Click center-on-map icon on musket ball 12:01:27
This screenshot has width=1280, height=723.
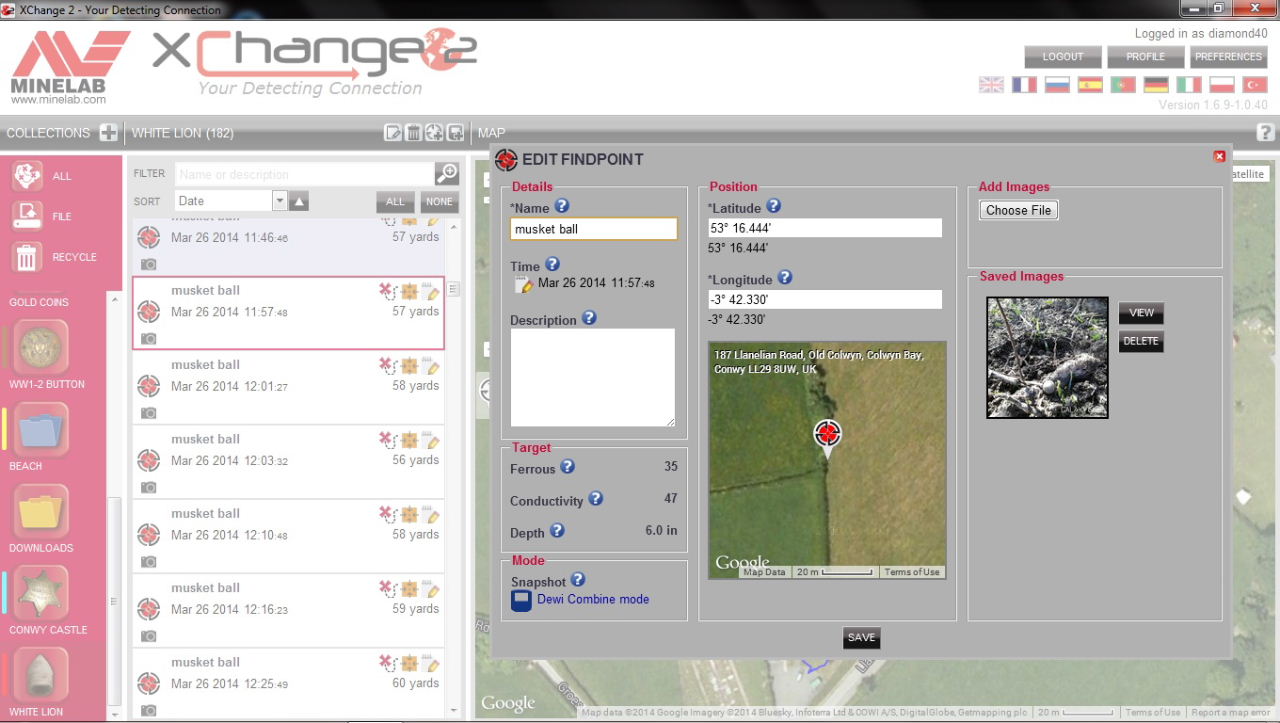(x=410, y=366)
